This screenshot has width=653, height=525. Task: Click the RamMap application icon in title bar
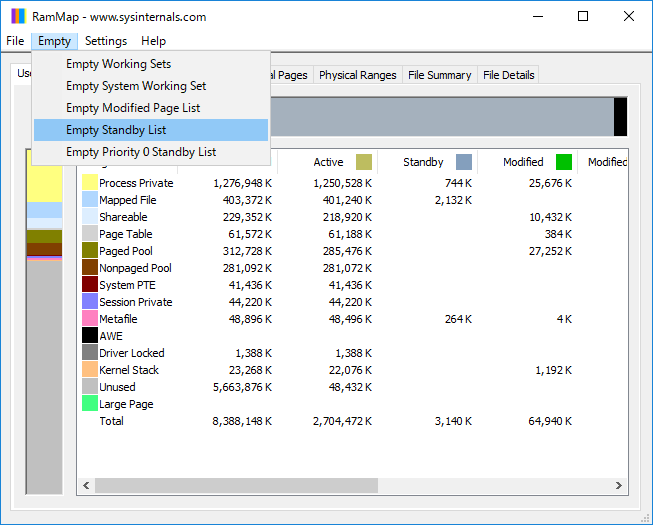[18, 17]
